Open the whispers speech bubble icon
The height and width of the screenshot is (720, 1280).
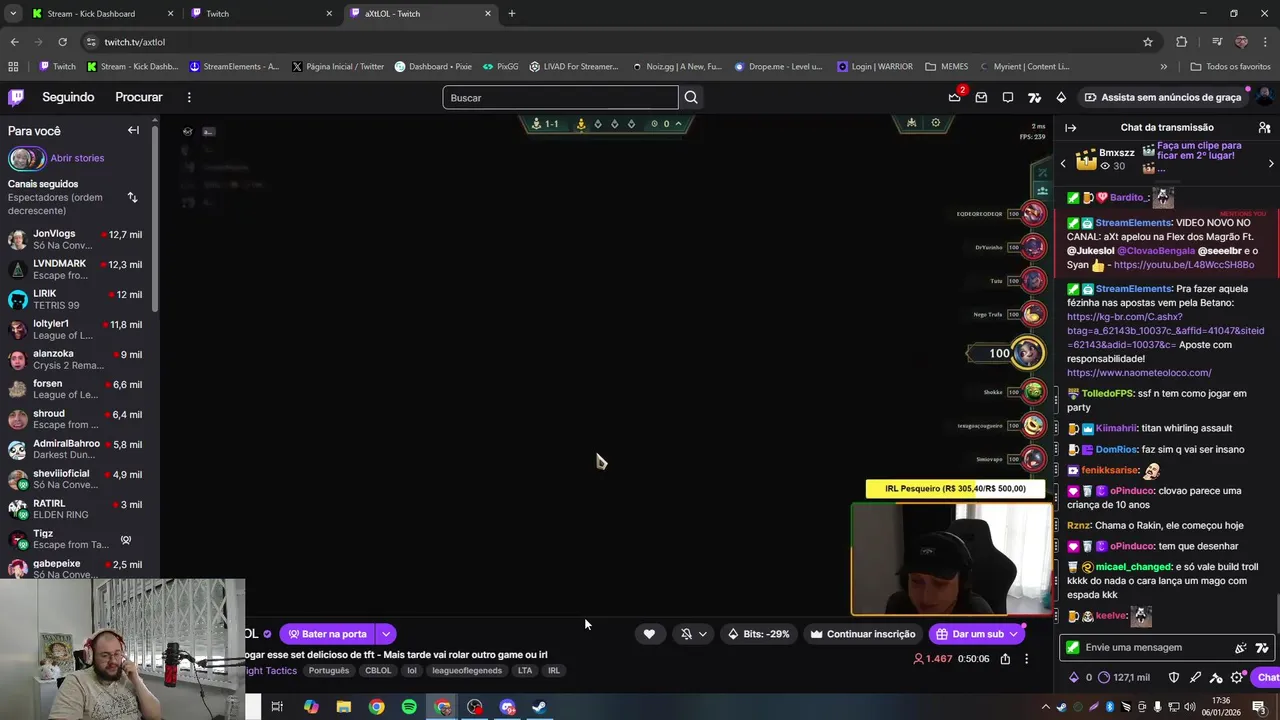click(x=1008, y=97)
